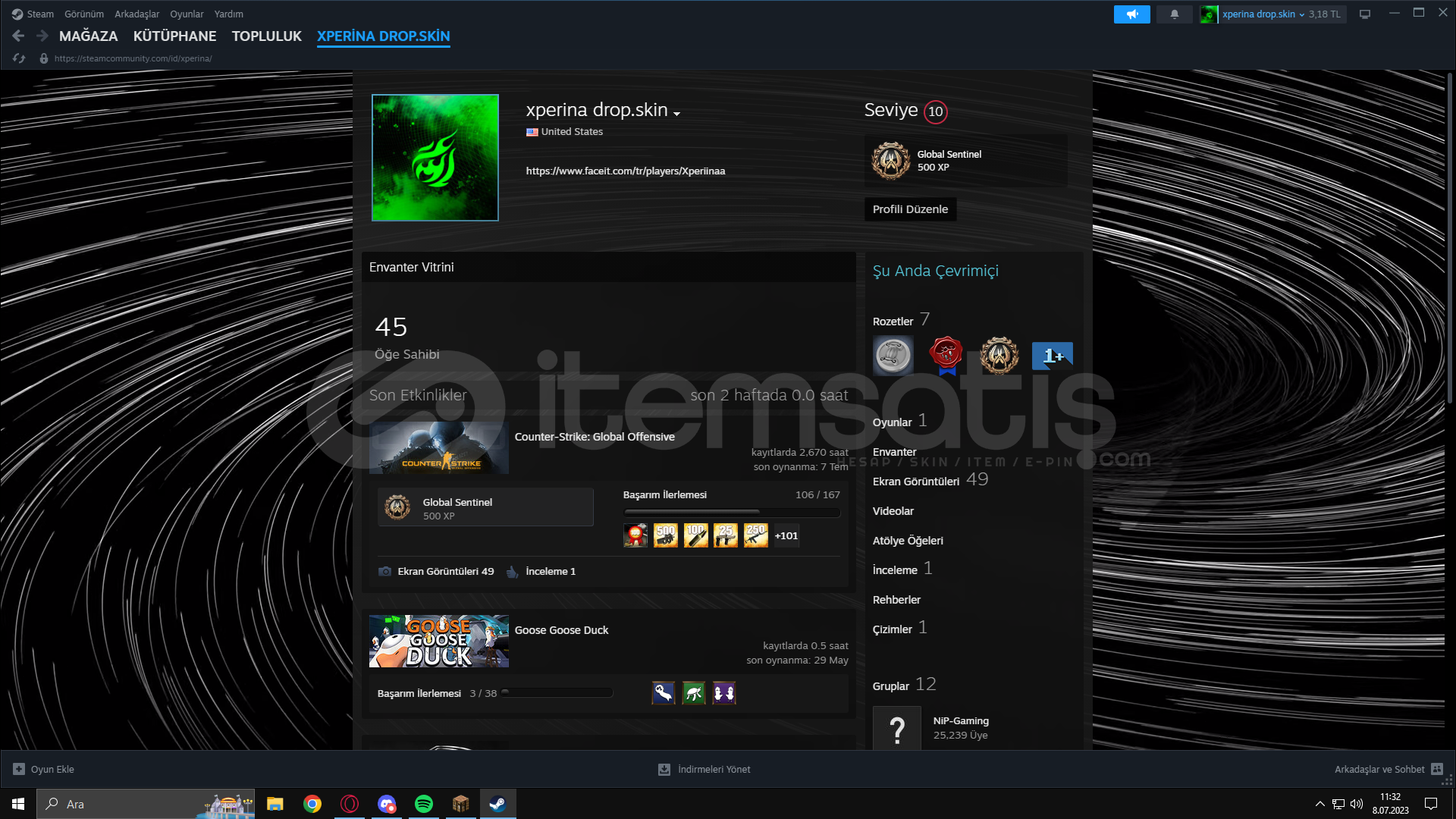Switch to Big Picture mode icon
The width and height of the screenshot is (1456, 819).
(1365, 14)
